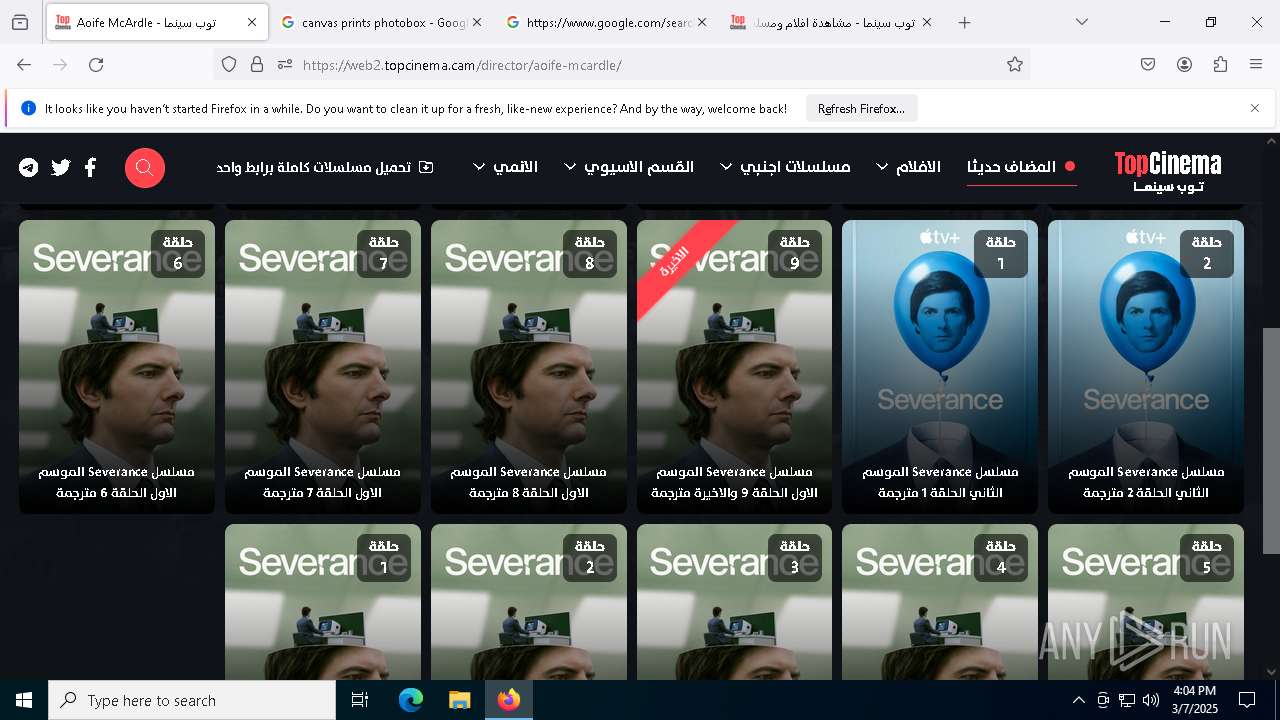Screen dimensions: 1280x720
Task: Open Windows Start menu
Action: (x=24, y=700)
